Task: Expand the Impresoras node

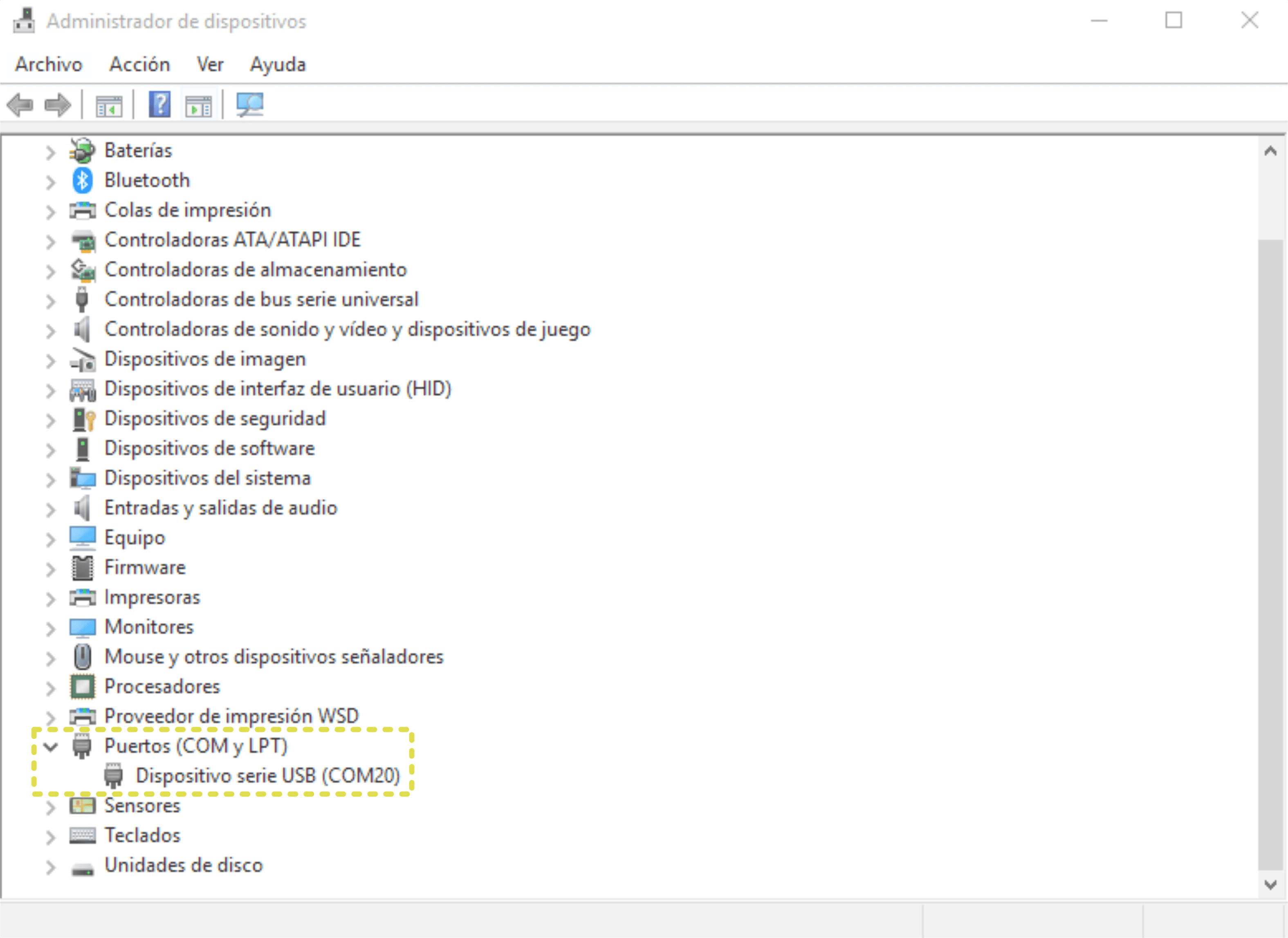Action: (51, 599)
